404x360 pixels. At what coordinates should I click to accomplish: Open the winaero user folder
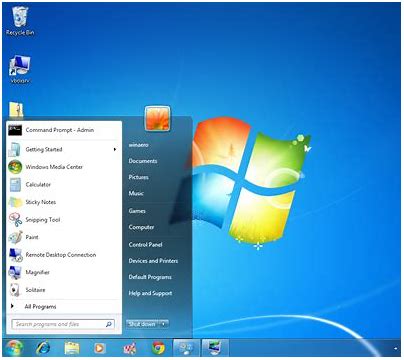pos(138,145)
